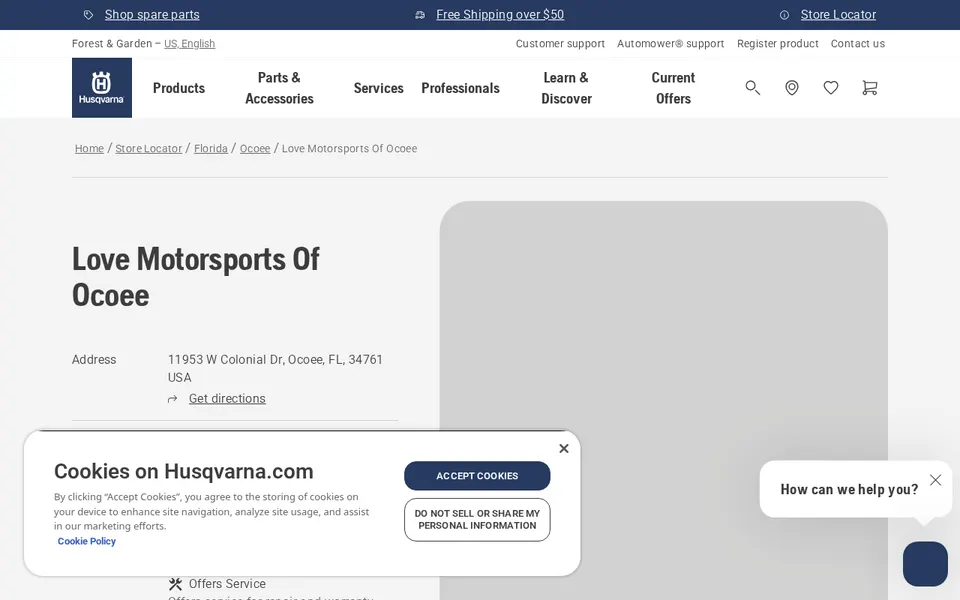Screen dimensions: 960x600
Task: Click the 'Love Motorsports Of Ocoee' heading
Action: pos(196,277)
